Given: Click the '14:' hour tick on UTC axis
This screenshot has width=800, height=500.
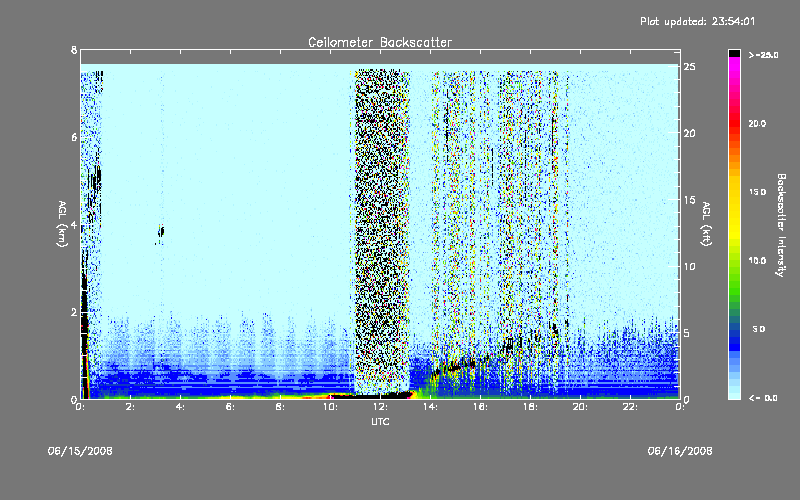Looking at the screenshot, I should tap(430, 407).
